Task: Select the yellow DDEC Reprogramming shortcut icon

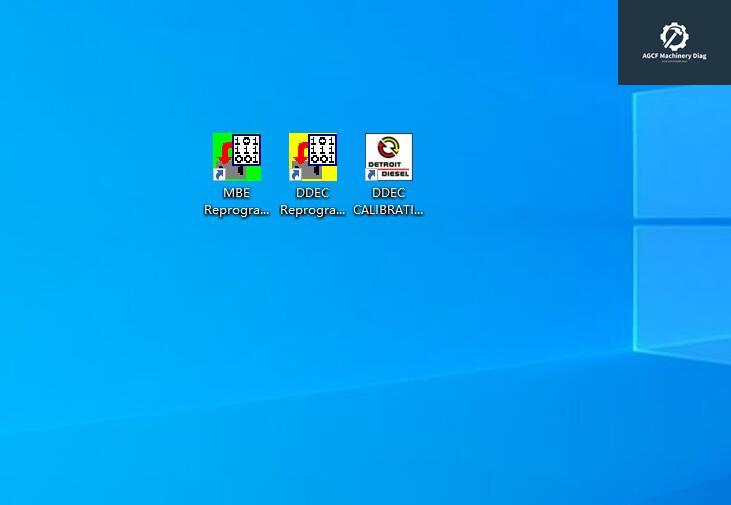Action: pos(313,157)
